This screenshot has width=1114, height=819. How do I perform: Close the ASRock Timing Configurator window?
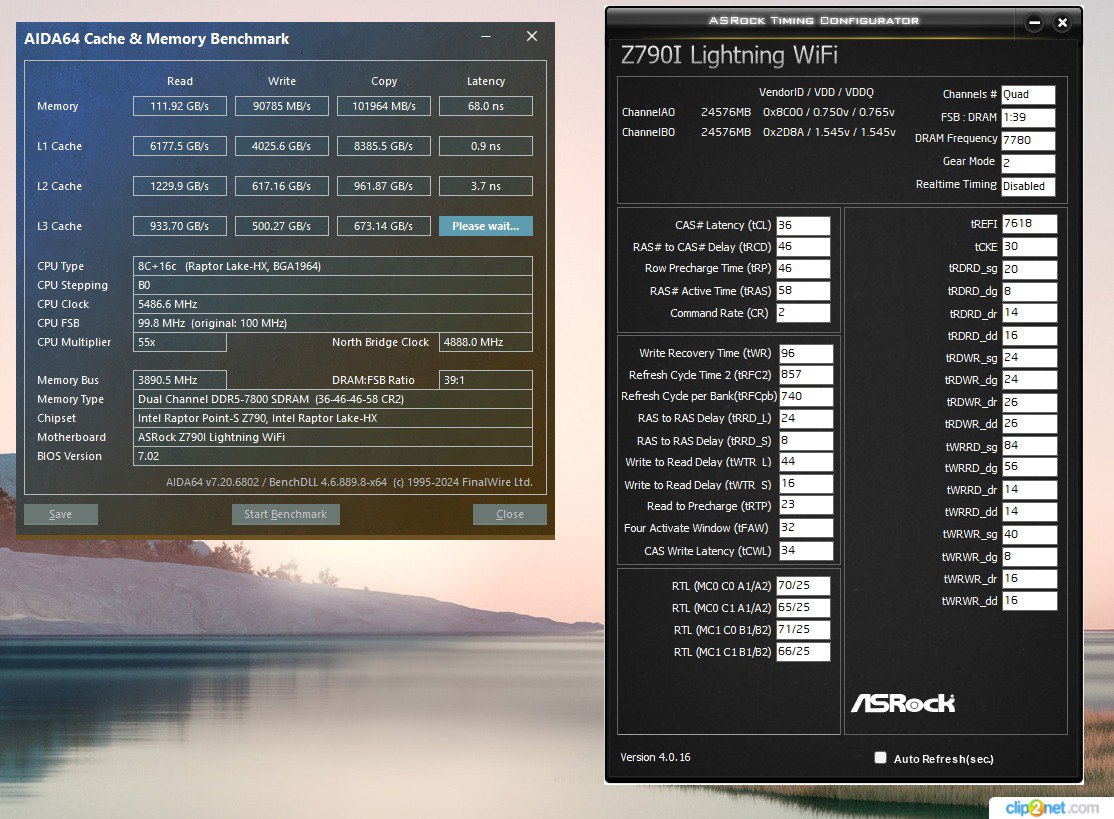(x=1062, y=23)
